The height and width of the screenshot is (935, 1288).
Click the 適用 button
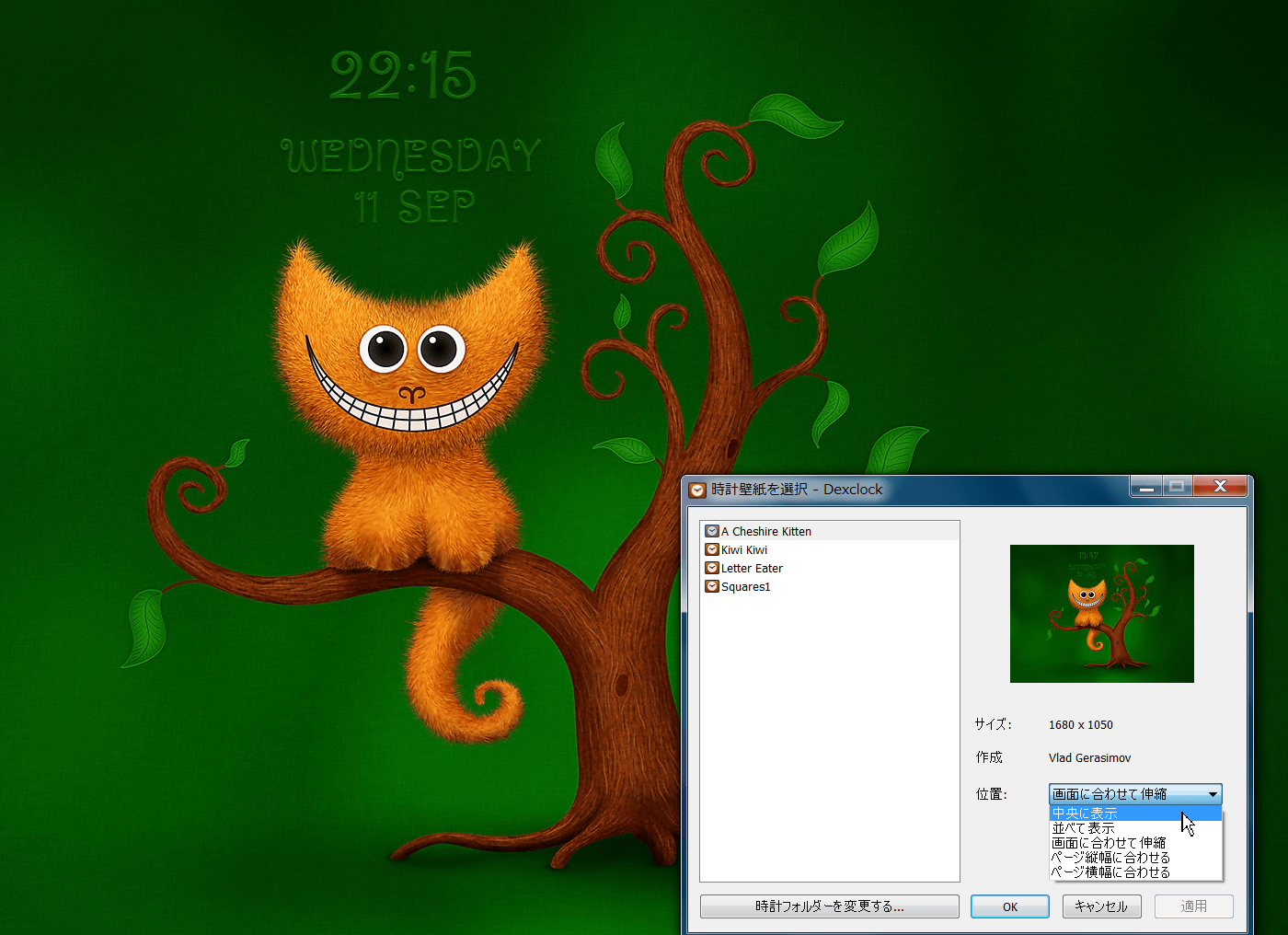1194,906
